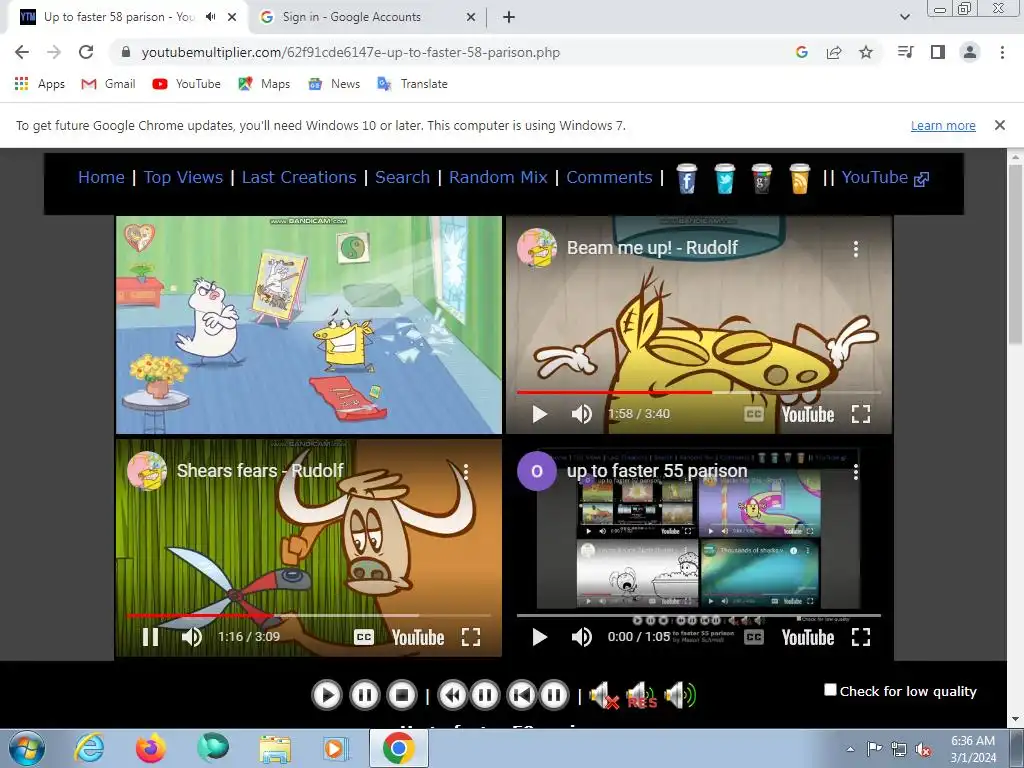The image size is (1024, 768).
Task: Open the Comments link
Action: 609,177
